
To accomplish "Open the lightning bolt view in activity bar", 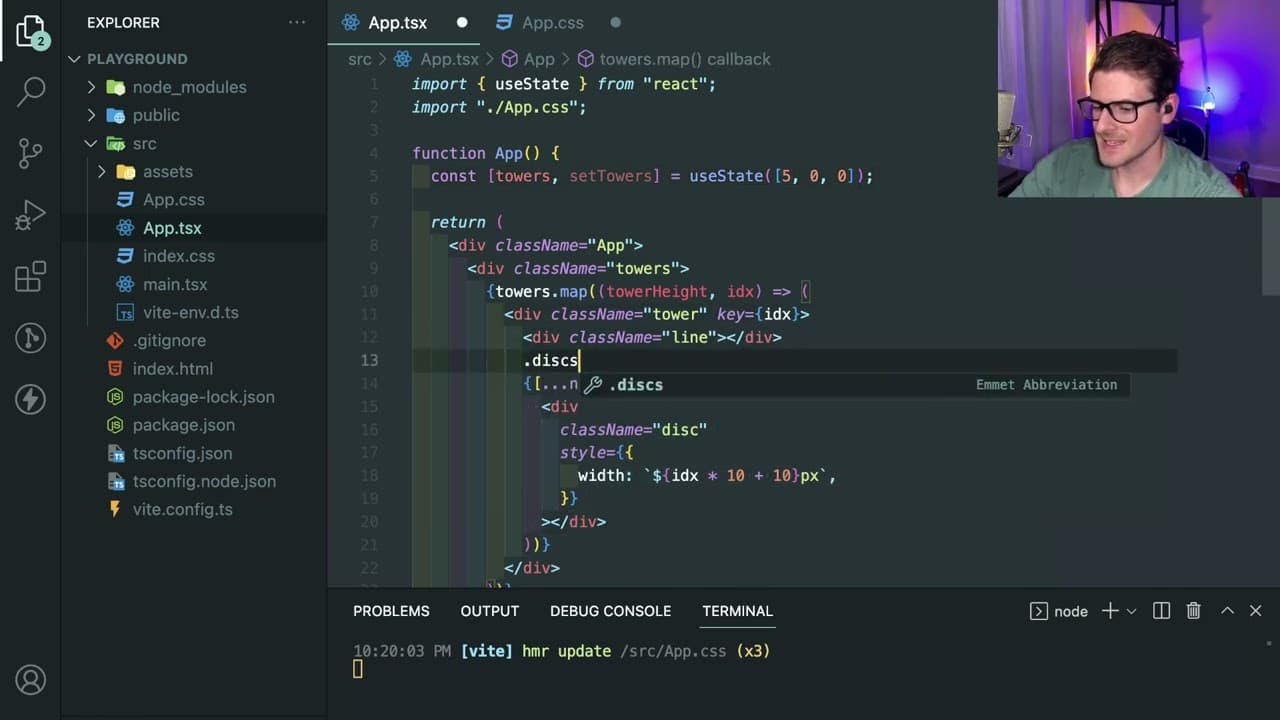I will pos(31,399).
